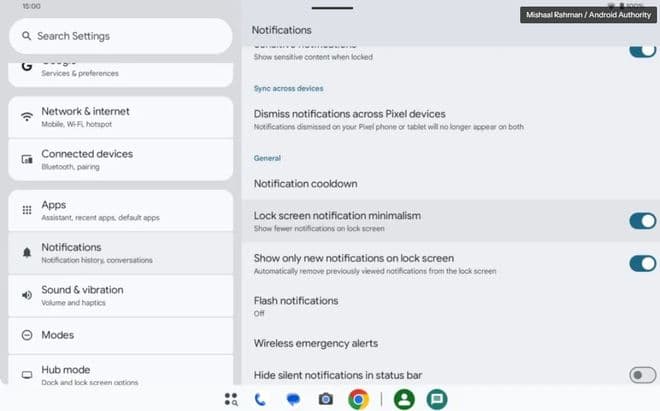Image resolution: width=660 pixels, height=411 pixels.
Task: Open the app drawer search icon in taskbar
Action: pyautogui.click(x=231, y=399)
